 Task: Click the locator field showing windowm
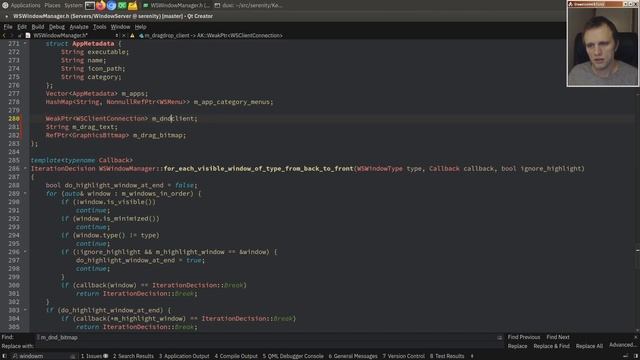pos(43,356)
